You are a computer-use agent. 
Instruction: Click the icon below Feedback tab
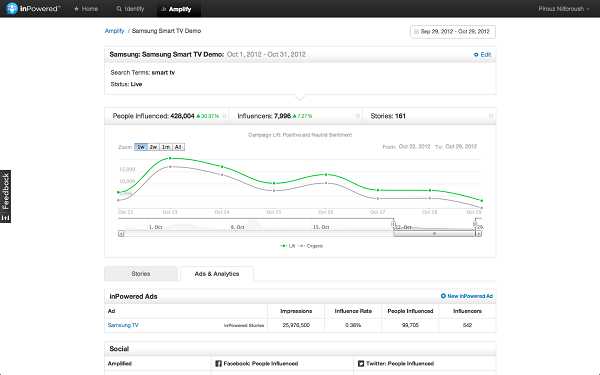point(5,218)
